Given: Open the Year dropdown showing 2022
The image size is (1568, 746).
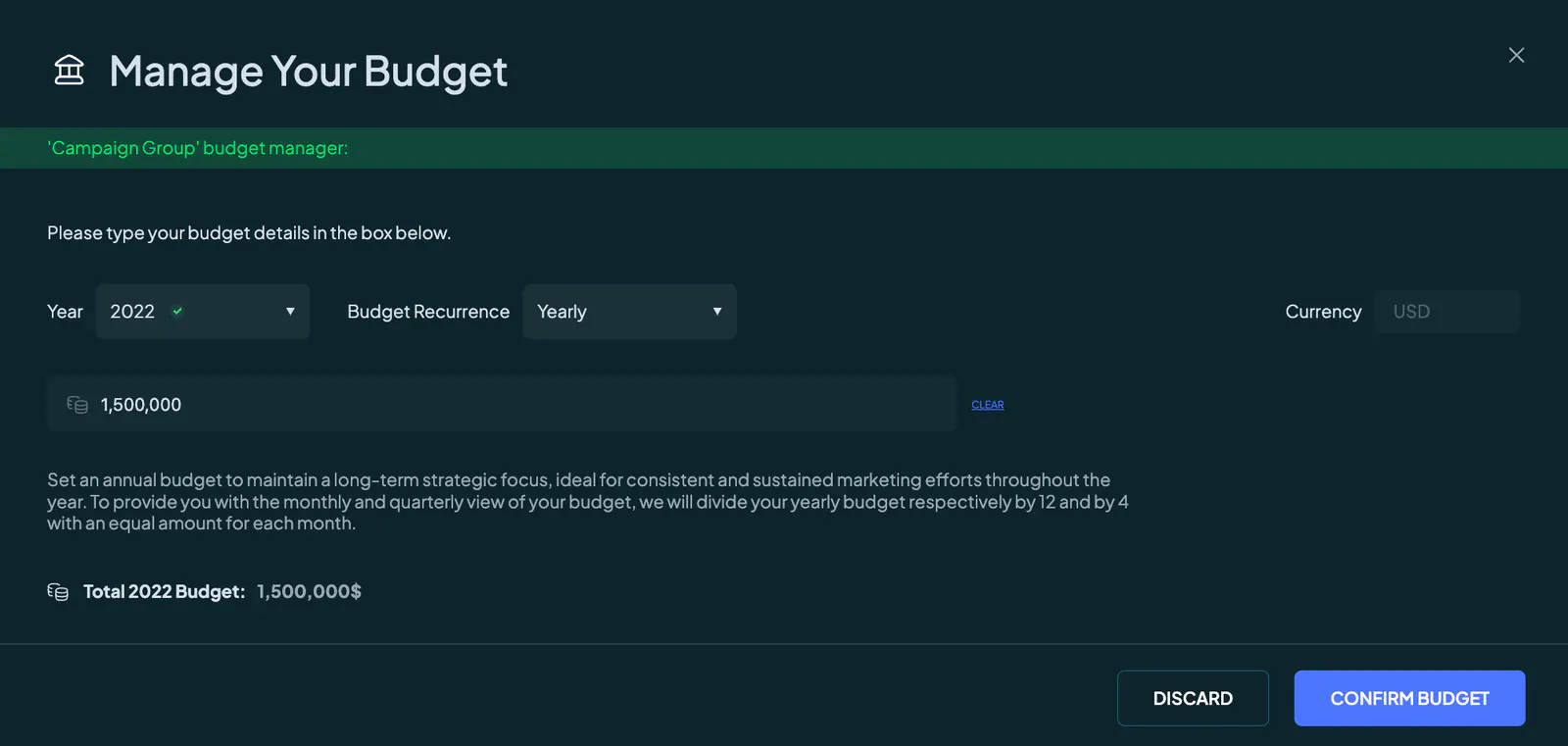Looking at the screenshot, I should 203,312.
